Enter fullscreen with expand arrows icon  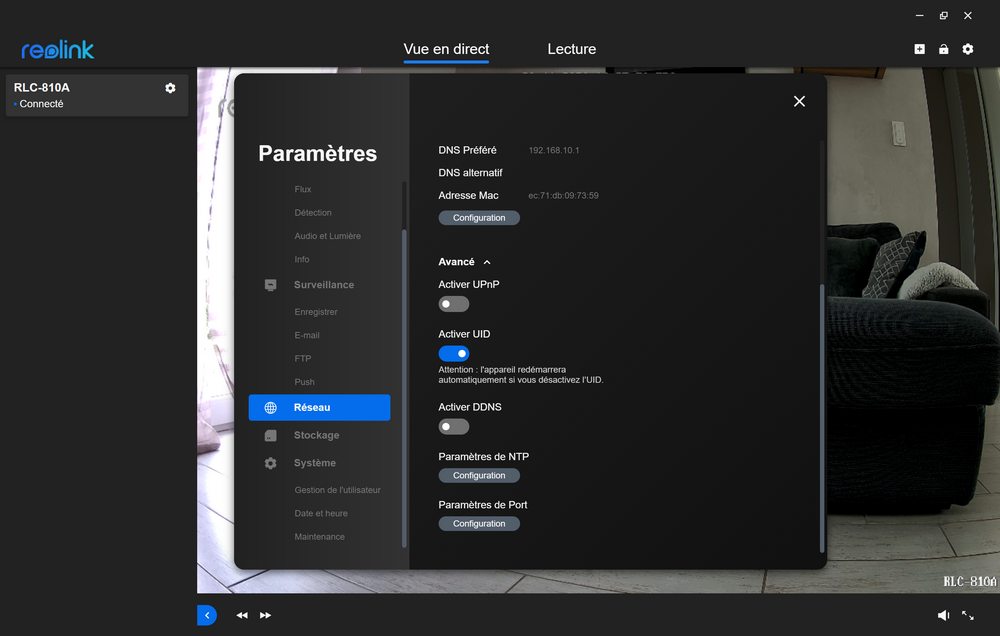[x=968, y=616]
